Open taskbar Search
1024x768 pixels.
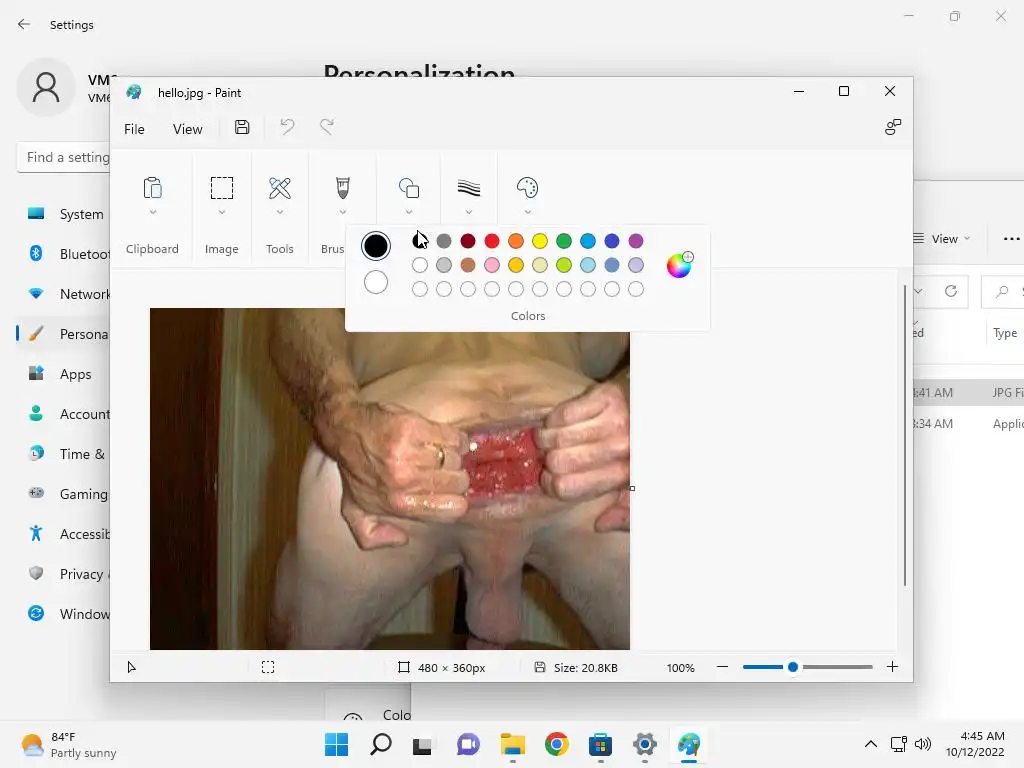pyautogui.click(x=381, y=744)
